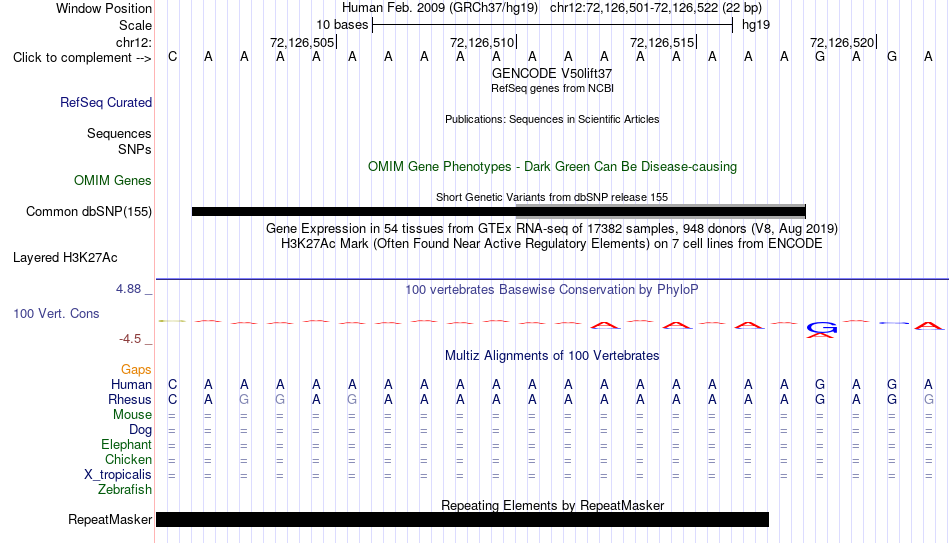This screenshot has height=543, width=950.
Task: Click the -4.5 PhyloP lower scale value
Action: [130, 339]
